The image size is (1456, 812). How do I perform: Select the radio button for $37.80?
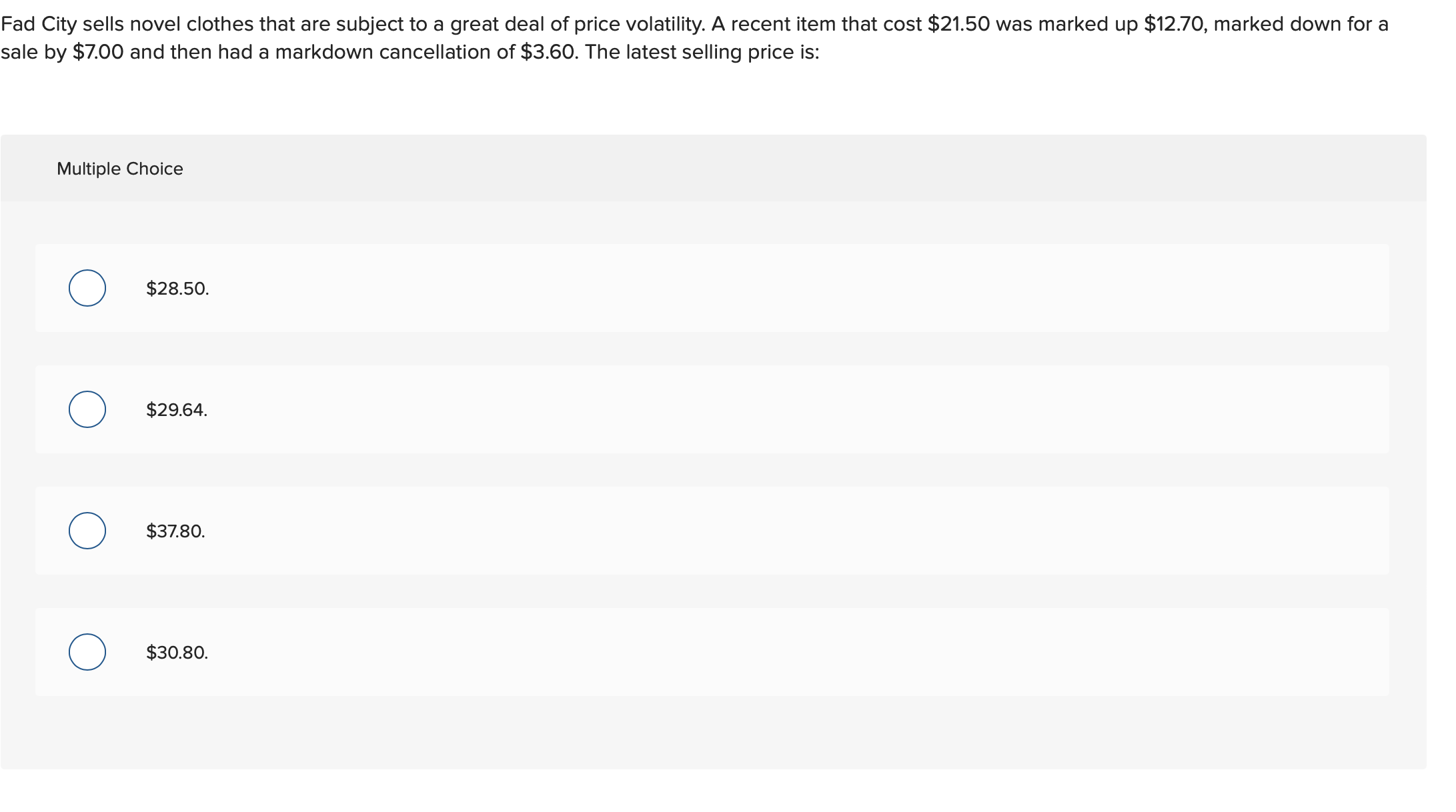pos(86,531)
